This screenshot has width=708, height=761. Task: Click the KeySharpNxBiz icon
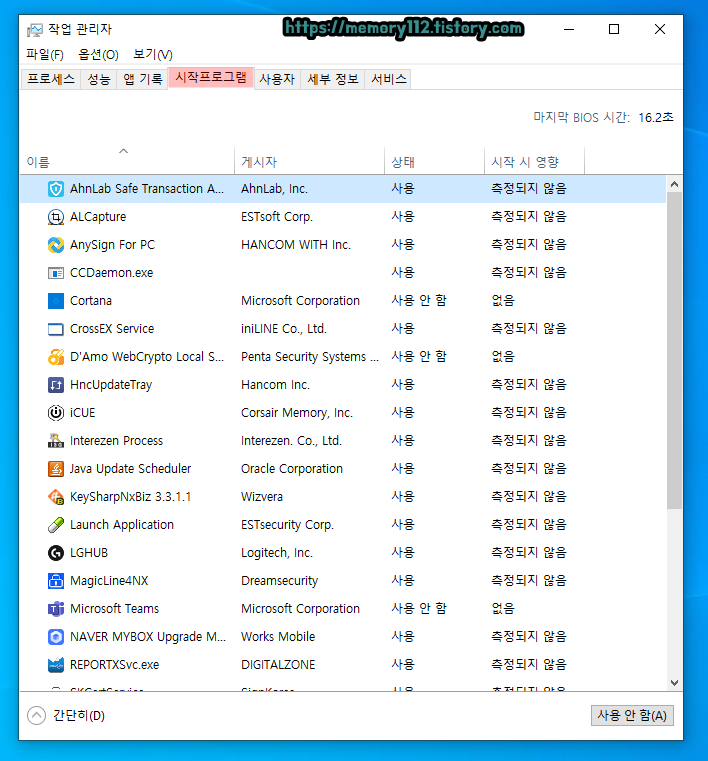coord(56,497)
